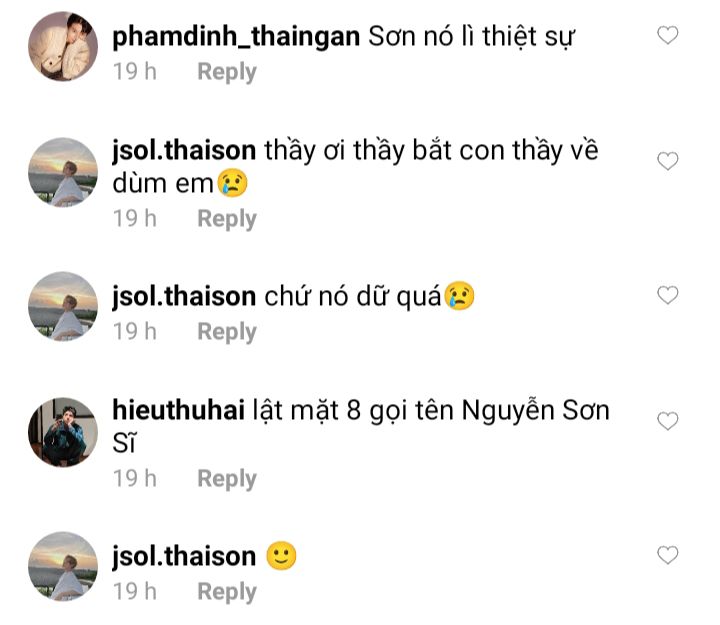Open jsol.thaison username on smiley comment
The height and width of the screenshot is (625, 720).
[184, 557]
